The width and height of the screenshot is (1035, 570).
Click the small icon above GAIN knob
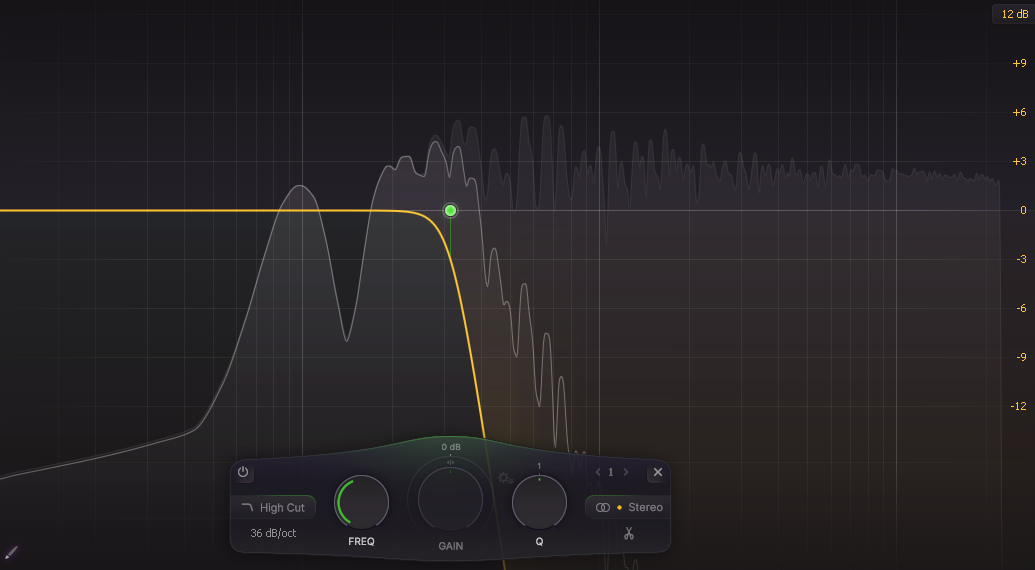(451, 462)
